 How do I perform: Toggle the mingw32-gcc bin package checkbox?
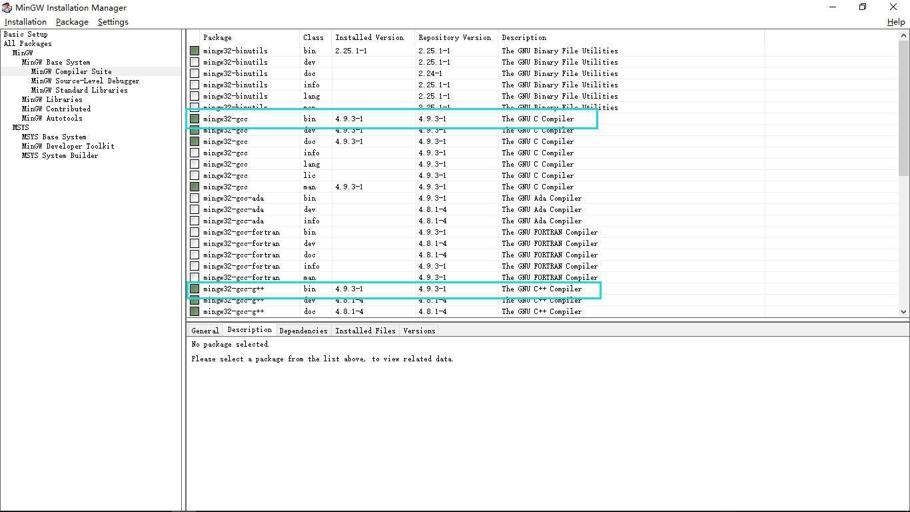(x=194, y=118)
